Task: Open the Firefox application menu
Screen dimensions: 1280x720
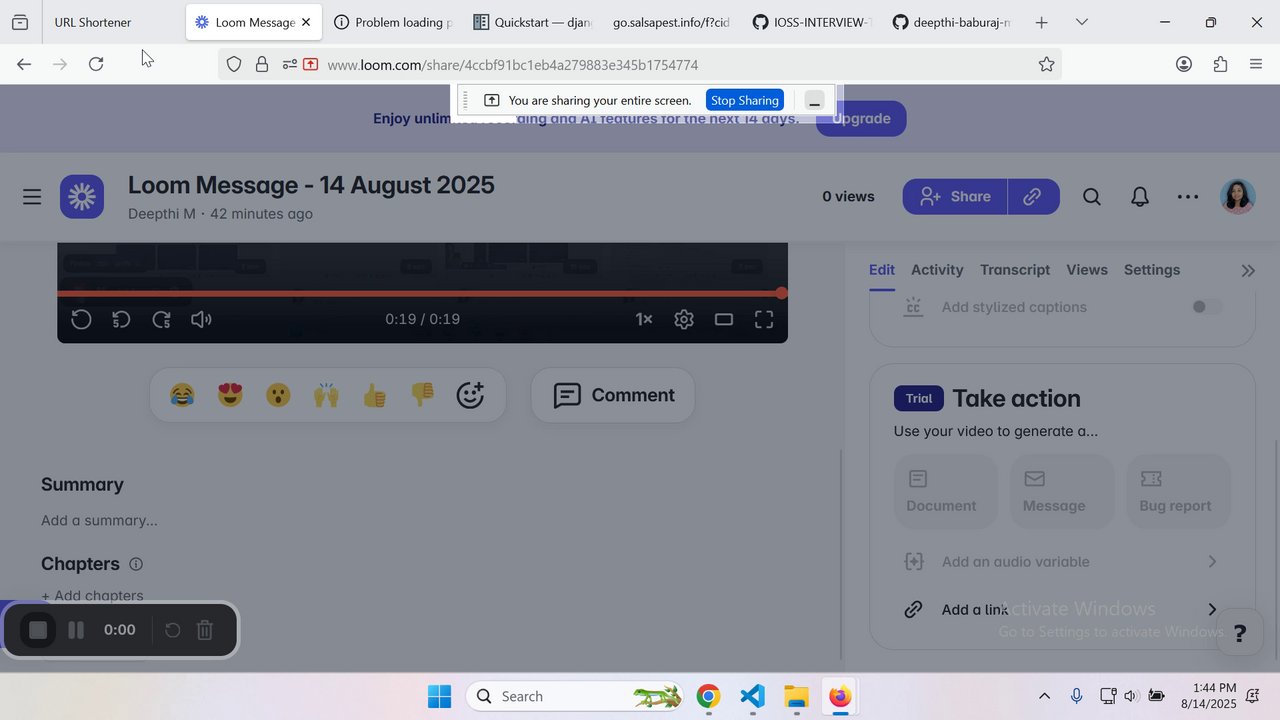Action: [1257, 64]
